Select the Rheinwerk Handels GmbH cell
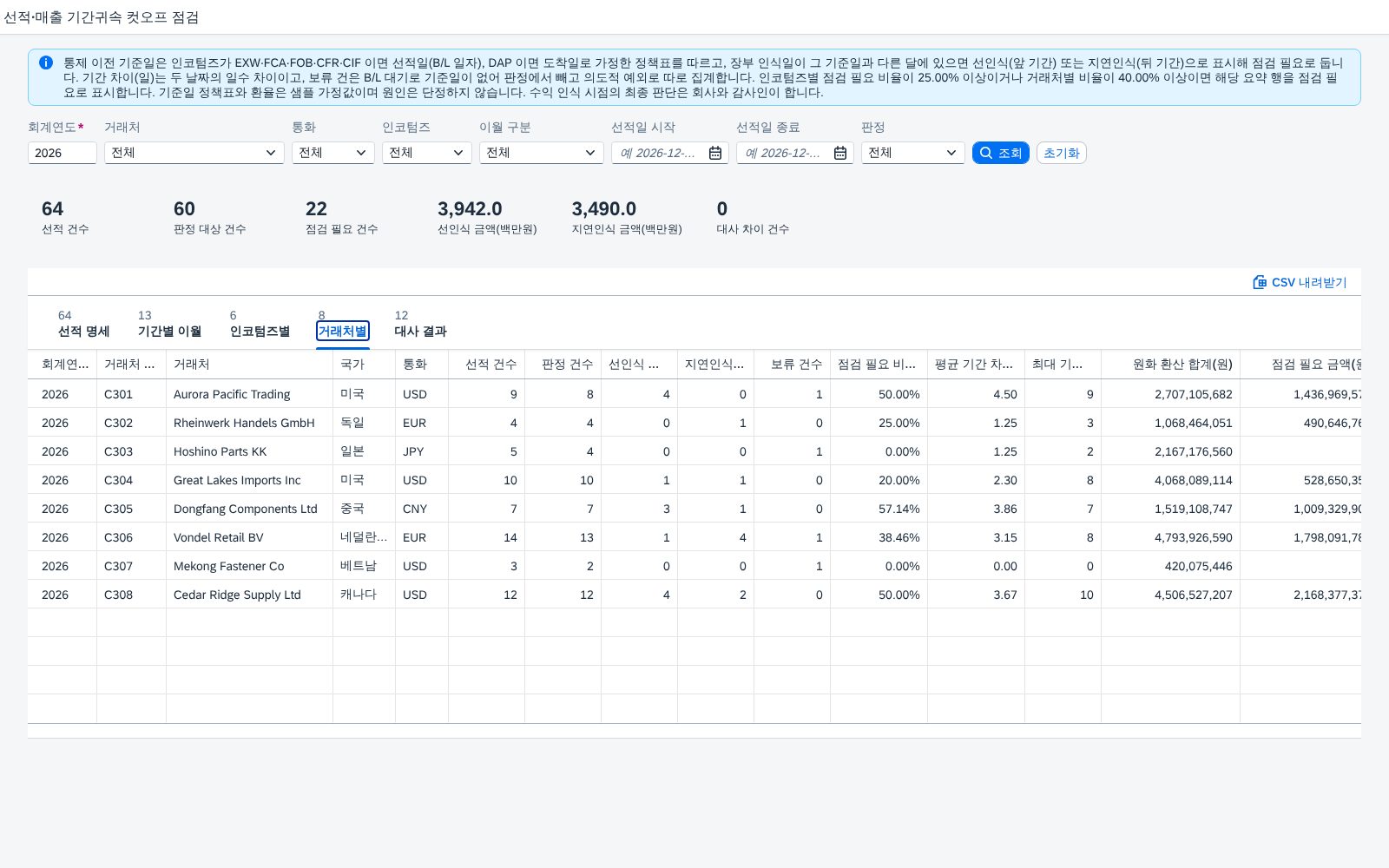 click(x=250, y=423)
